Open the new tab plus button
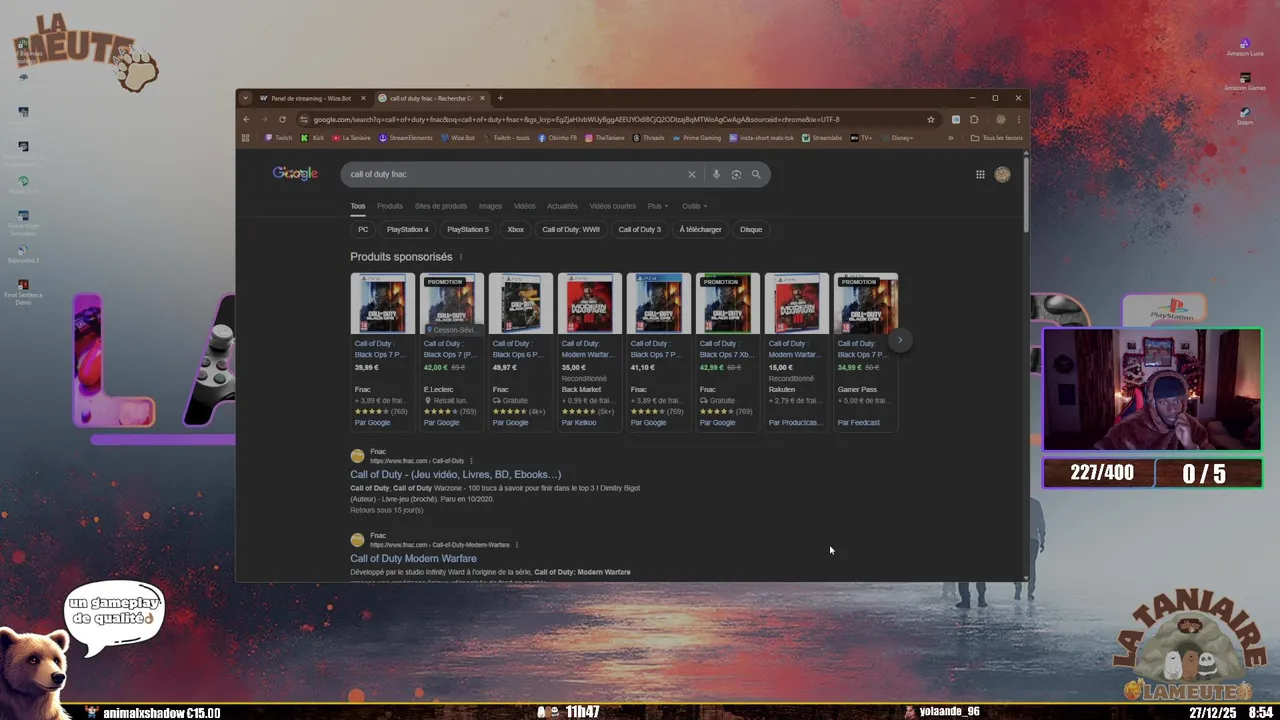Screen dimensions: 1280x720 [500, 98]
